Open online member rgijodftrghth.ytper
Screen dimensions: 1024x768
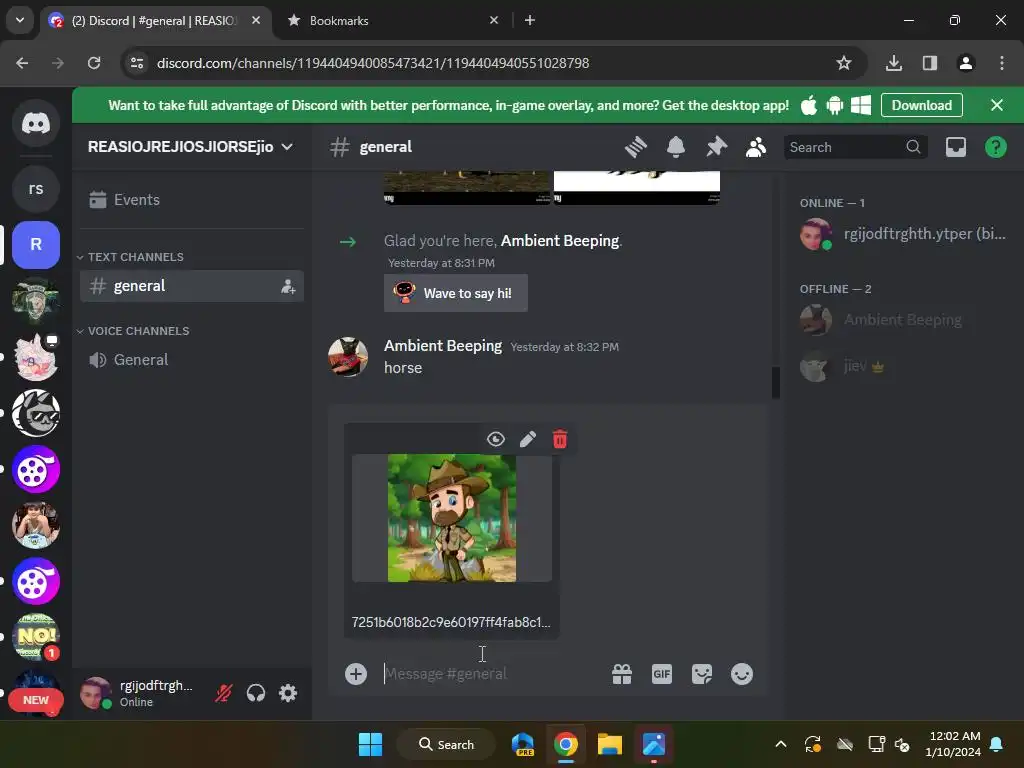(903, 234)
